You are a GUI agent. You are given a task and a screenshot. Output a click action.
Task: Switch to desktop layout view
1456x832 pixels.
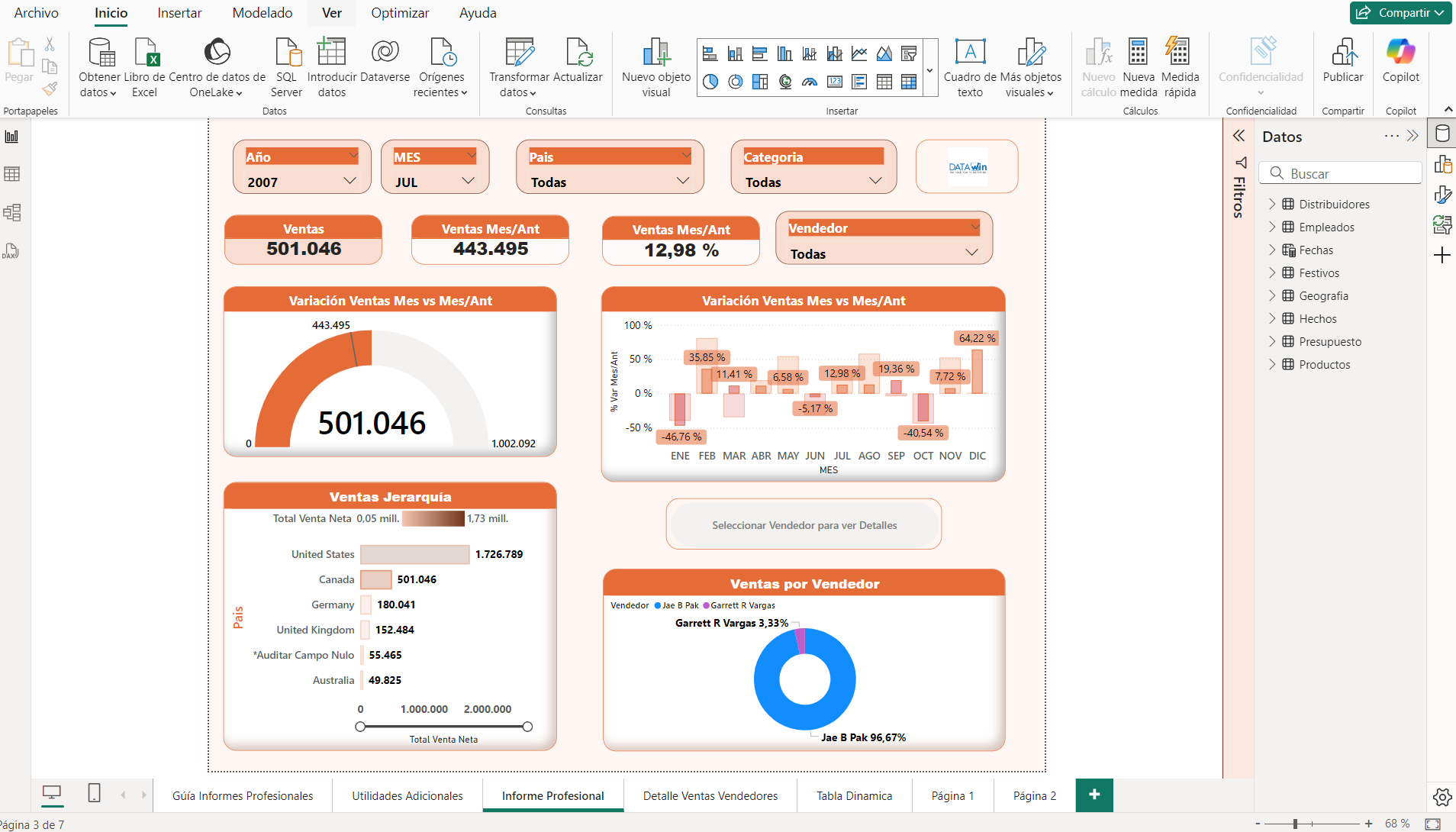pos(52,794)
